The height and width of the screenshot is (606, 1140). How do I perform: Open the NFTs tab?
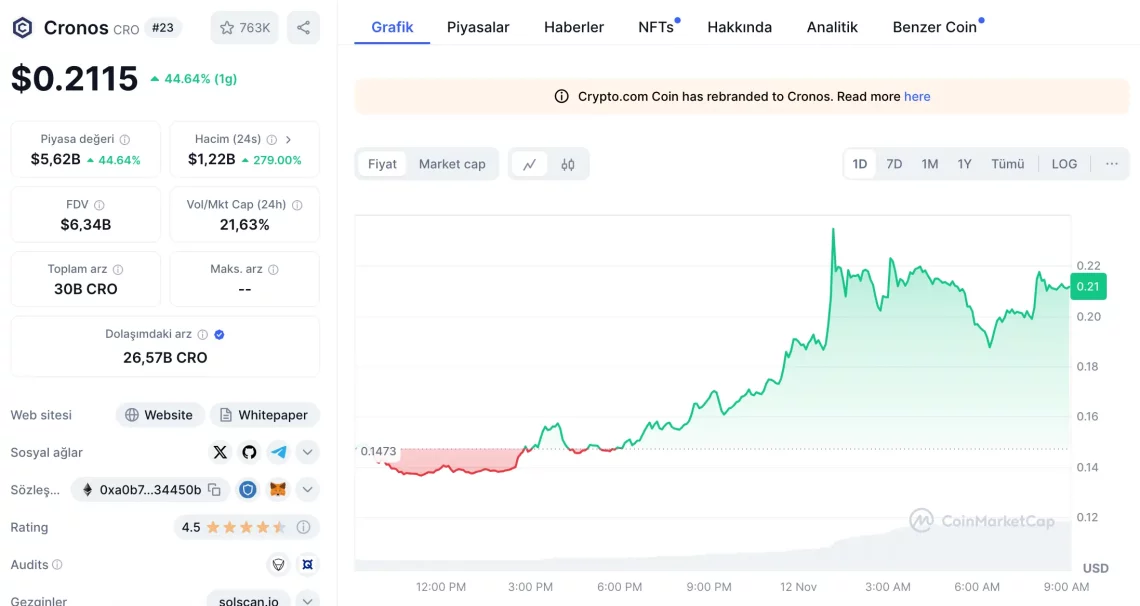click(x=654, y=27)
